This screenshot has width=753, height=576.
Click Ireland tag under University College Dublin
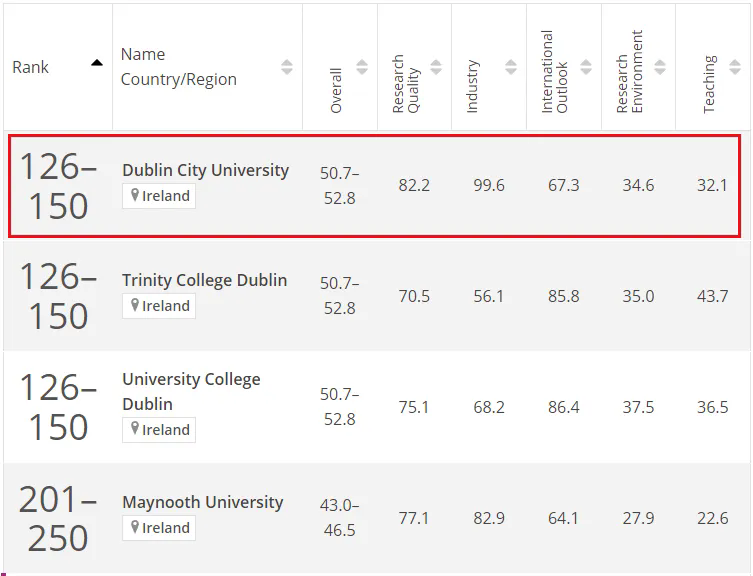(159, 430)
